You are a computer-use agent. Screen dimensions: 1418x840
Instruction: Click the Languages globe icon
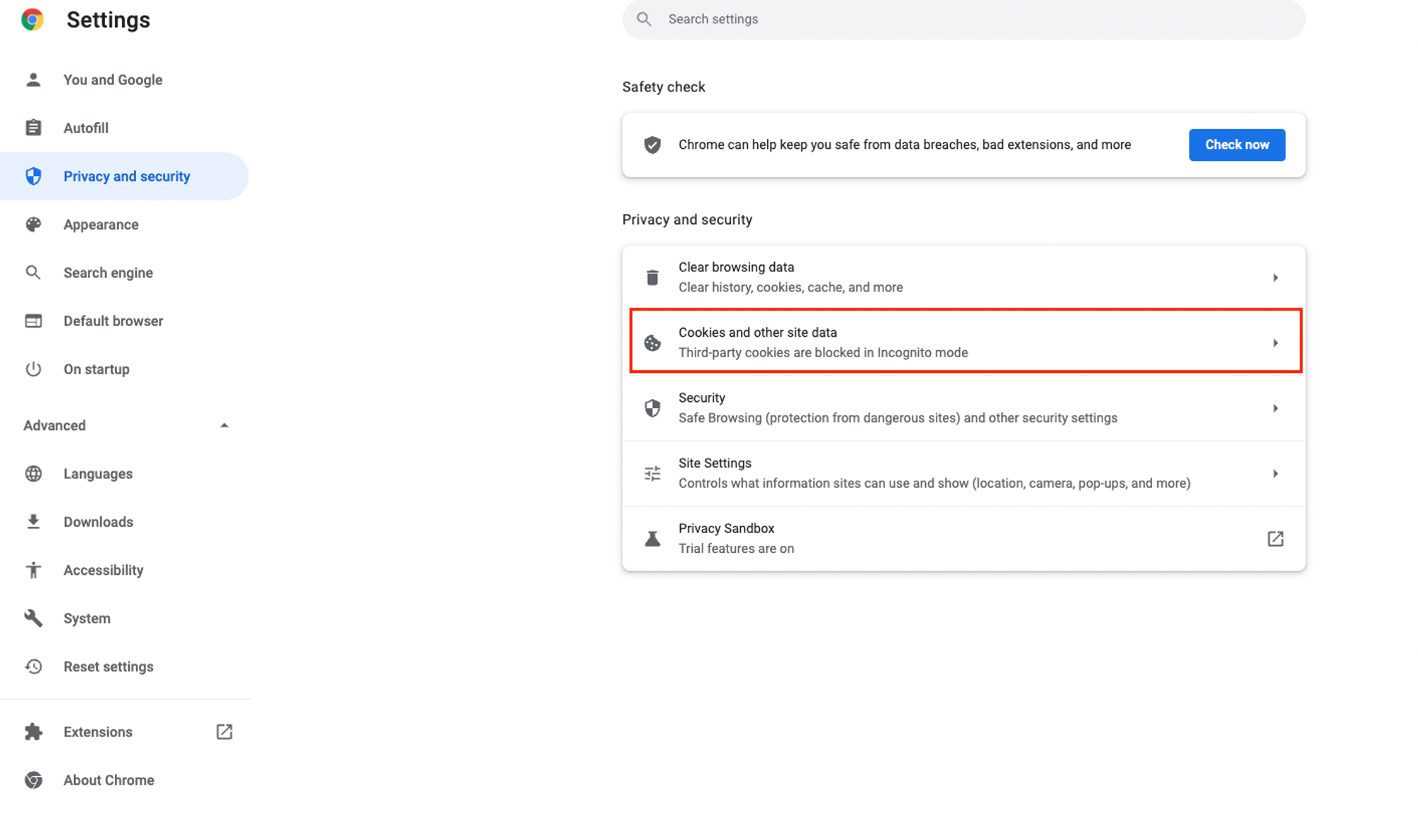(33, 474)
